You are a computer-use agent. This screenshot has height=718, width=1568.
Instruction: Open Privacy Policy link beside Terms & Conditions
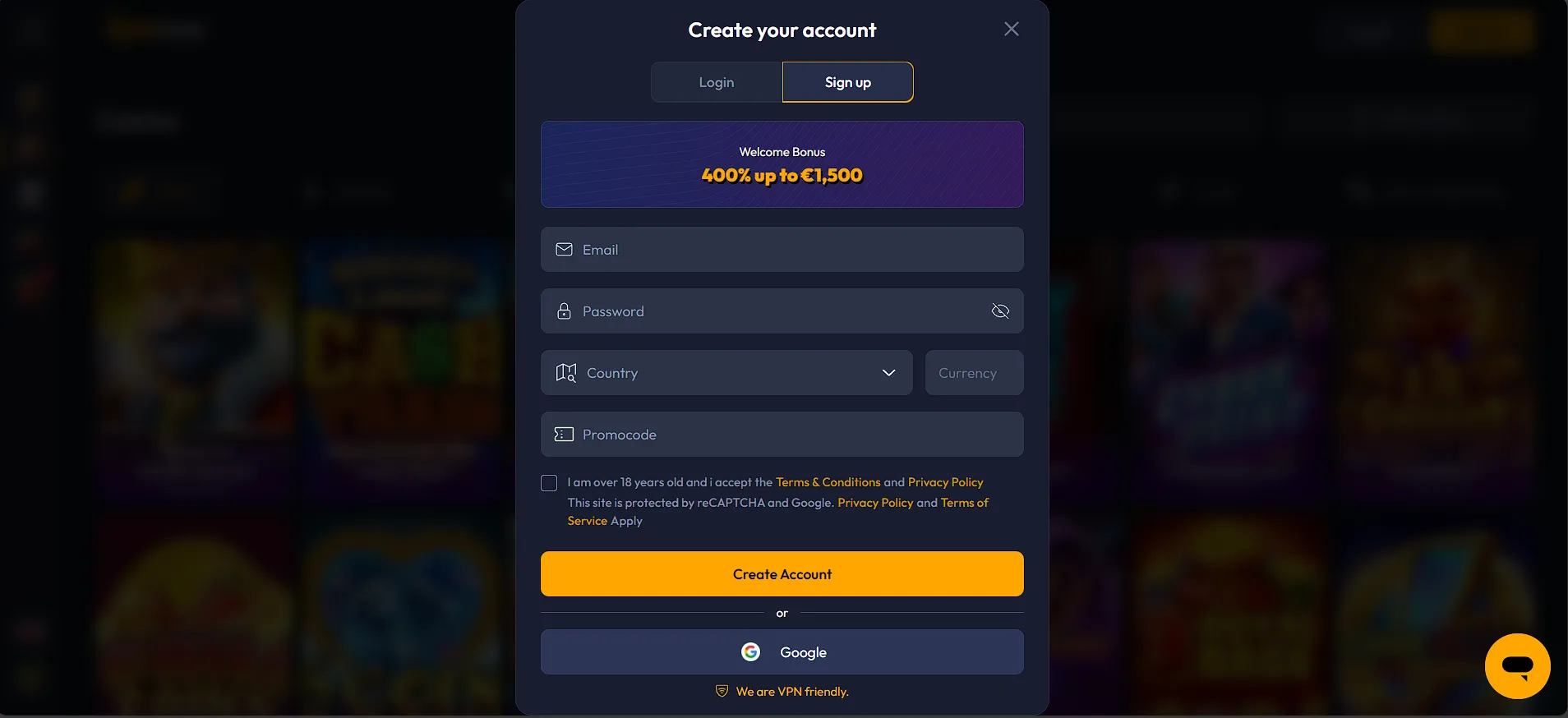[945, 482]
